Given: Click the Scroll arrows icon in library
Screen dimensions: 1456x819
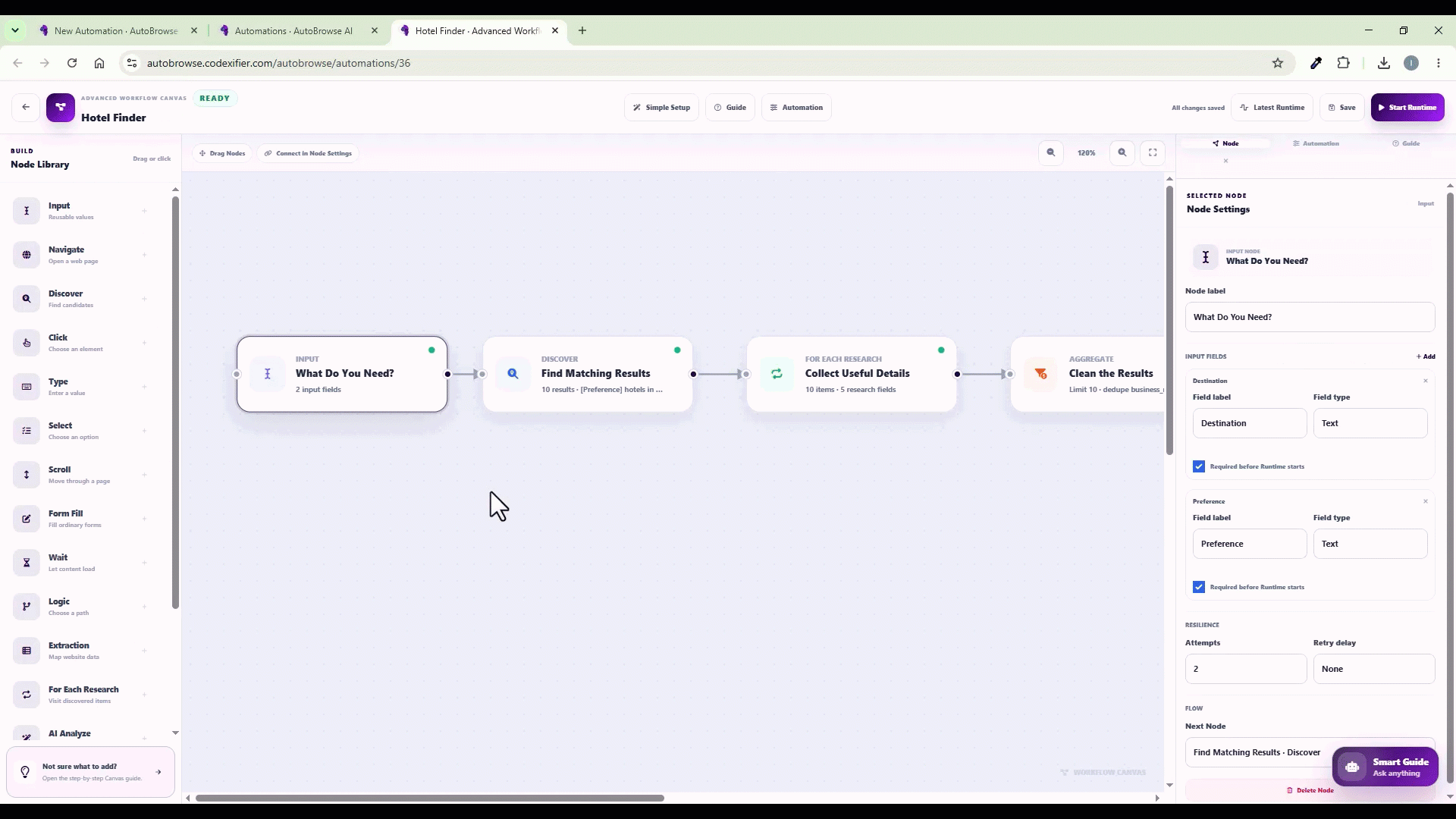Looking at the screenshot, I should click(27, 475).
